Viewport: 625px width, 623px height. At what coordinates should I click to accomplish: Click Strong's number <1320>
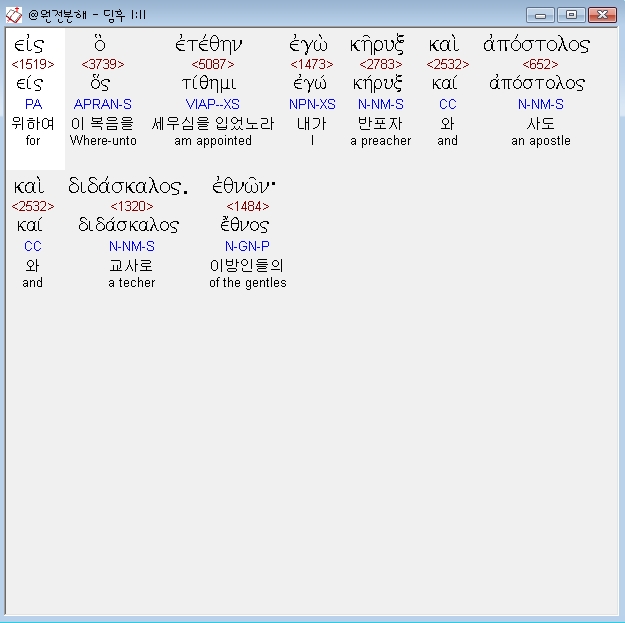pos(132,206)
